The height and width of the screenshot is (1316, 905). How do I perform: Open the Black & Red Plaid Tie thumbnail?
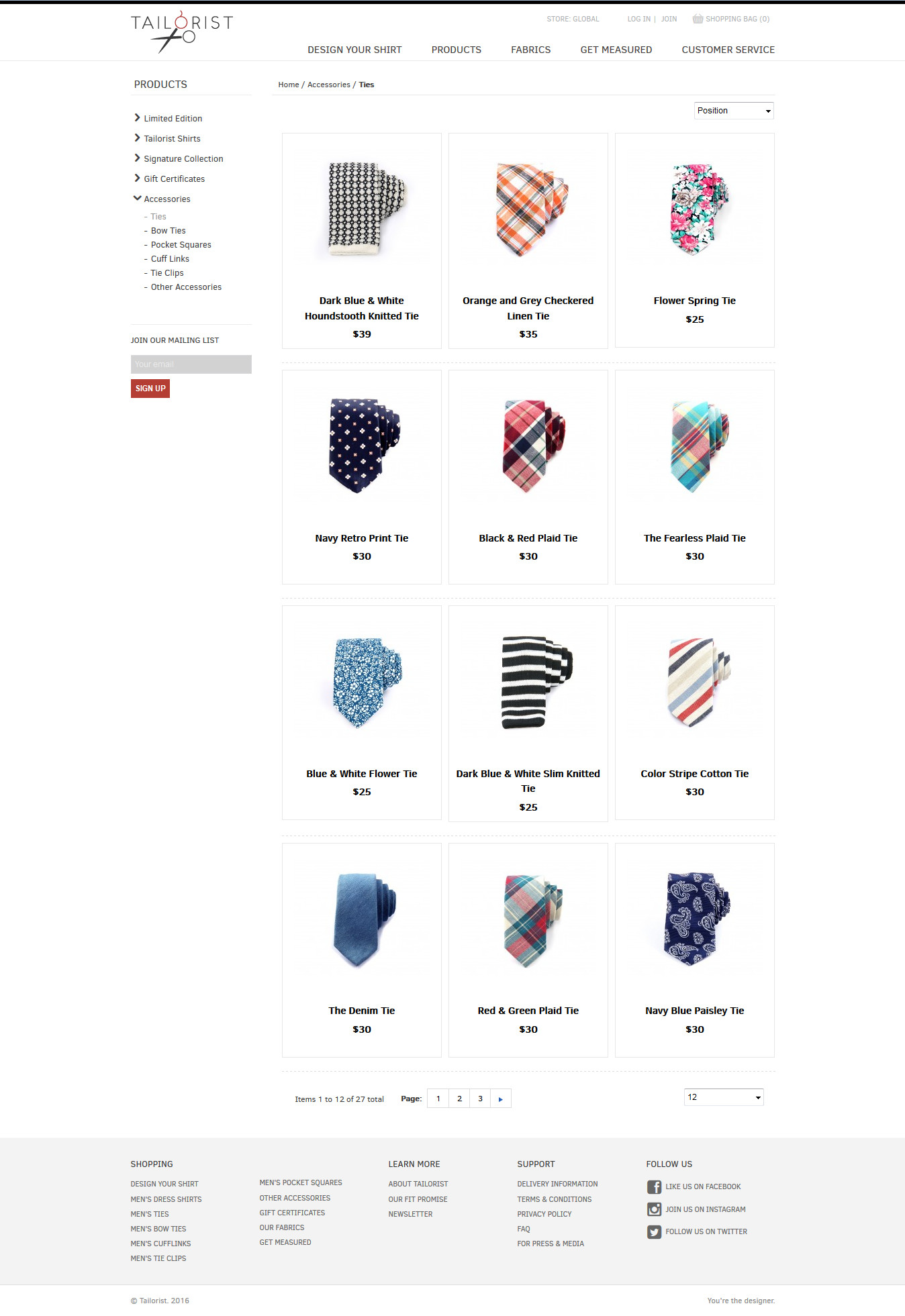pyautogui.click(x=528, y=446)
